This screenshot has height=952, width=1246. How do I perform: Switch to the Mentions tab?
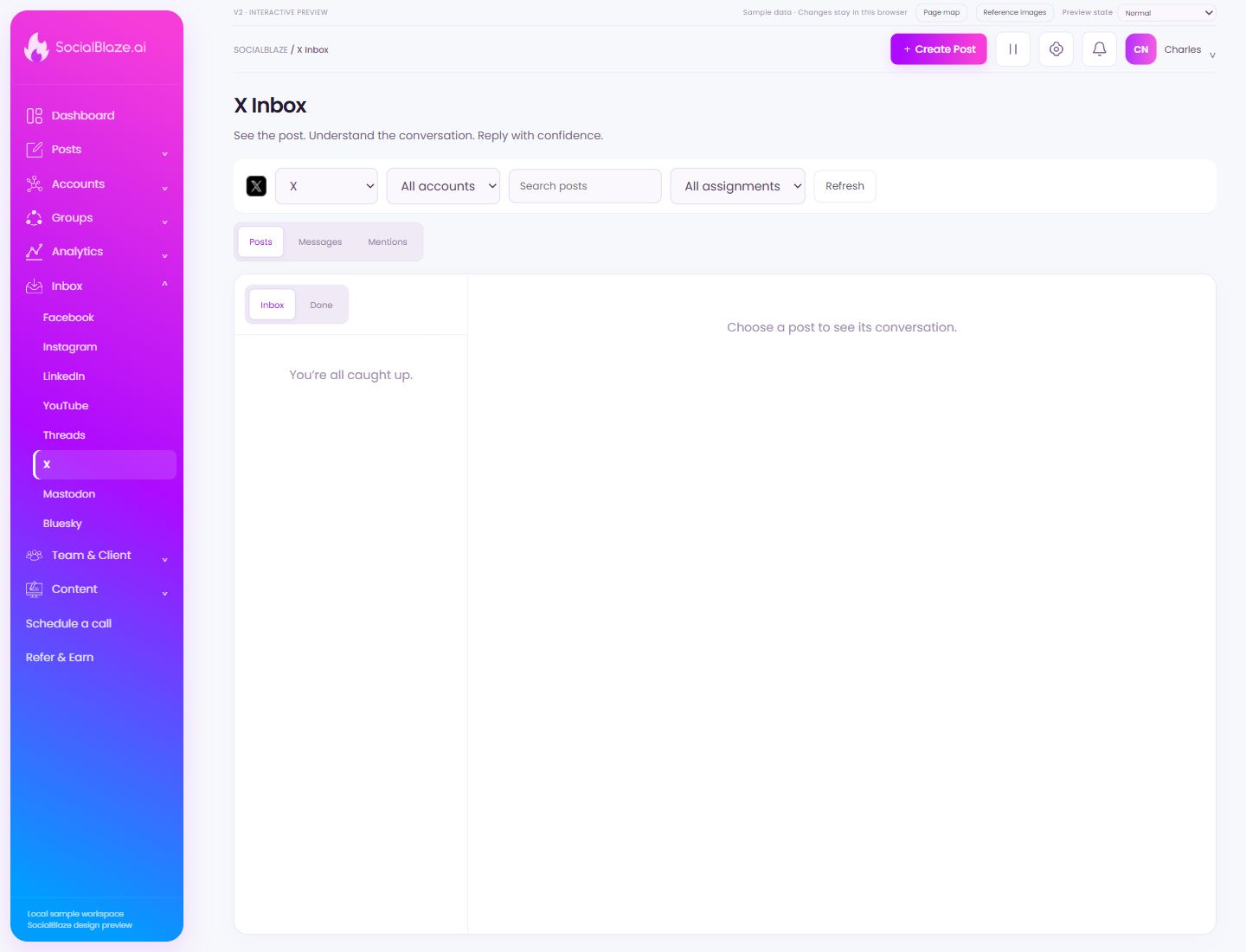388,242
